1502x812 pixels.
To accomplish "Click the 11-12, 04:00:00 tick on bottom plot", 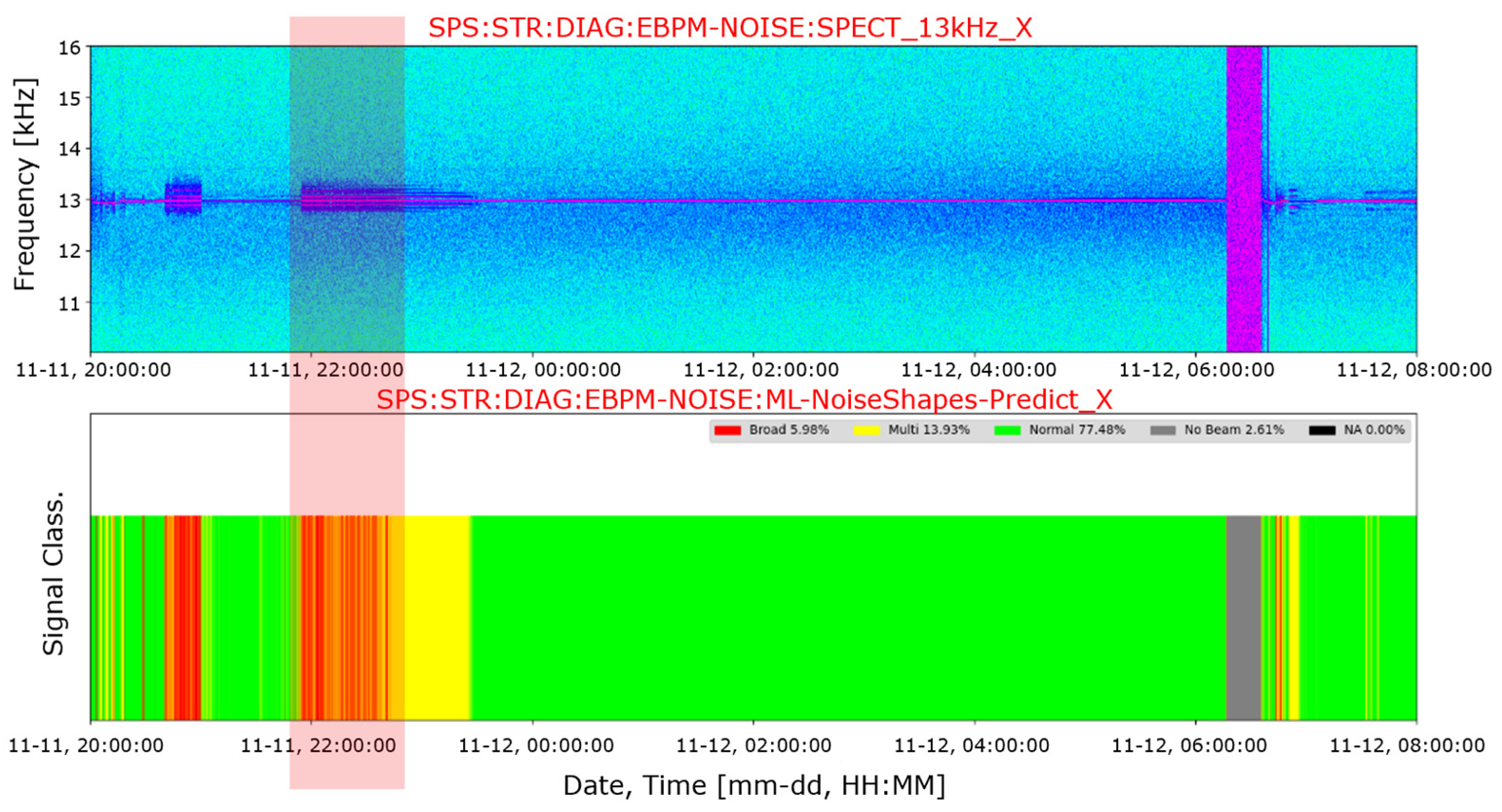I will tap(971, 745).
